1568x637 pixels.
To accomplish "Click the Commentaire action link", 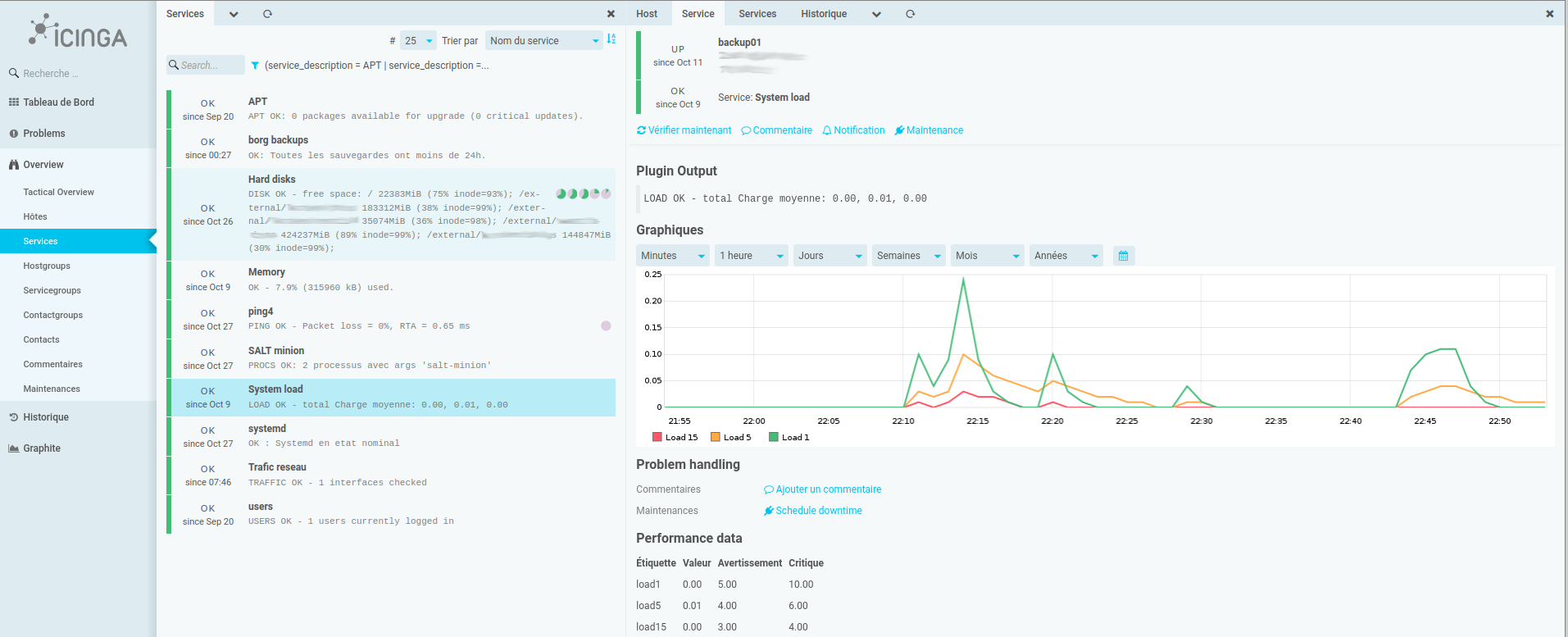I will tap(776, 130).
